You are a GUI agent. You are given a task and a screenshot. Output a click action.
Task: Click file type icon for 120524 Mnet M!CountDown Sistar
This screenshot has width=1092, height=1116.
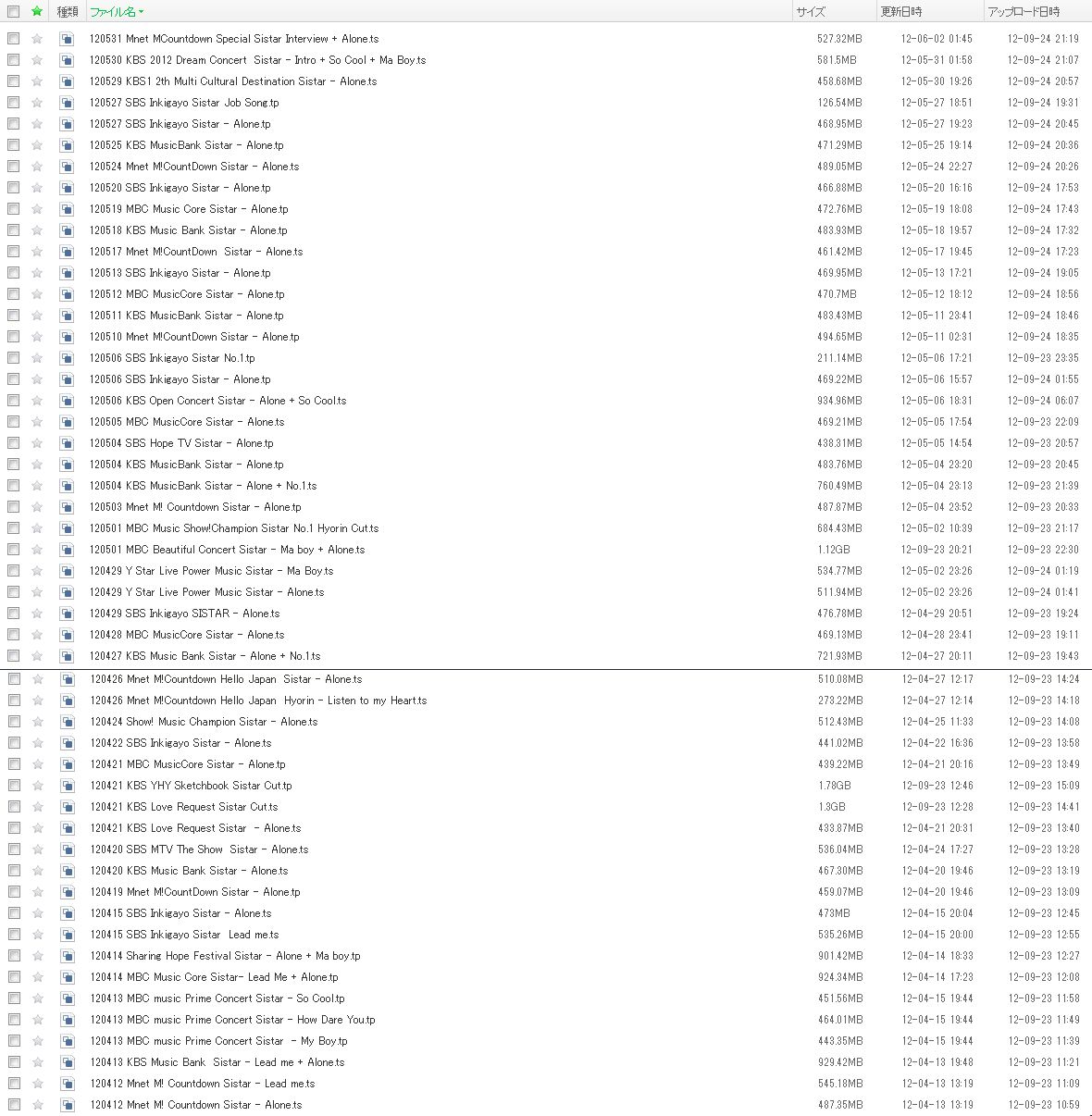[67, 167]
